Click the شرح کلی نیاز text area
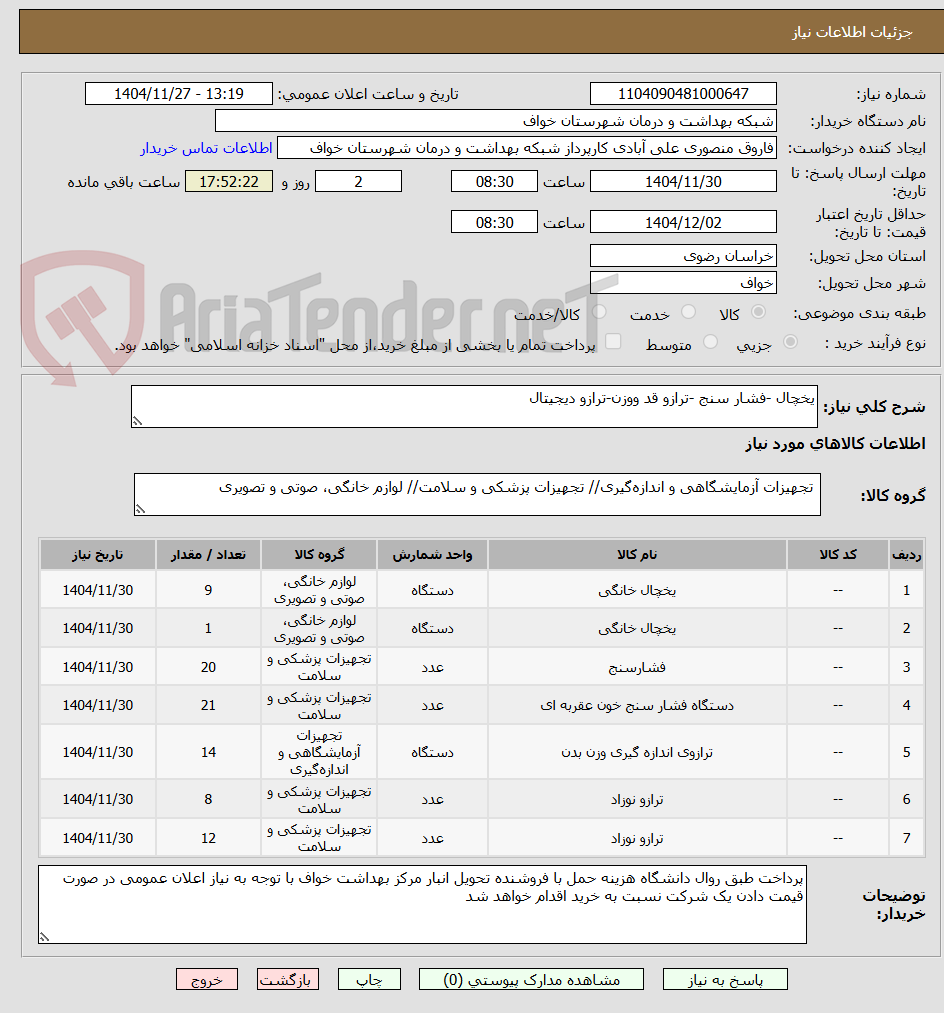This screenshot has height=1013, width=944. click(474, 406)
